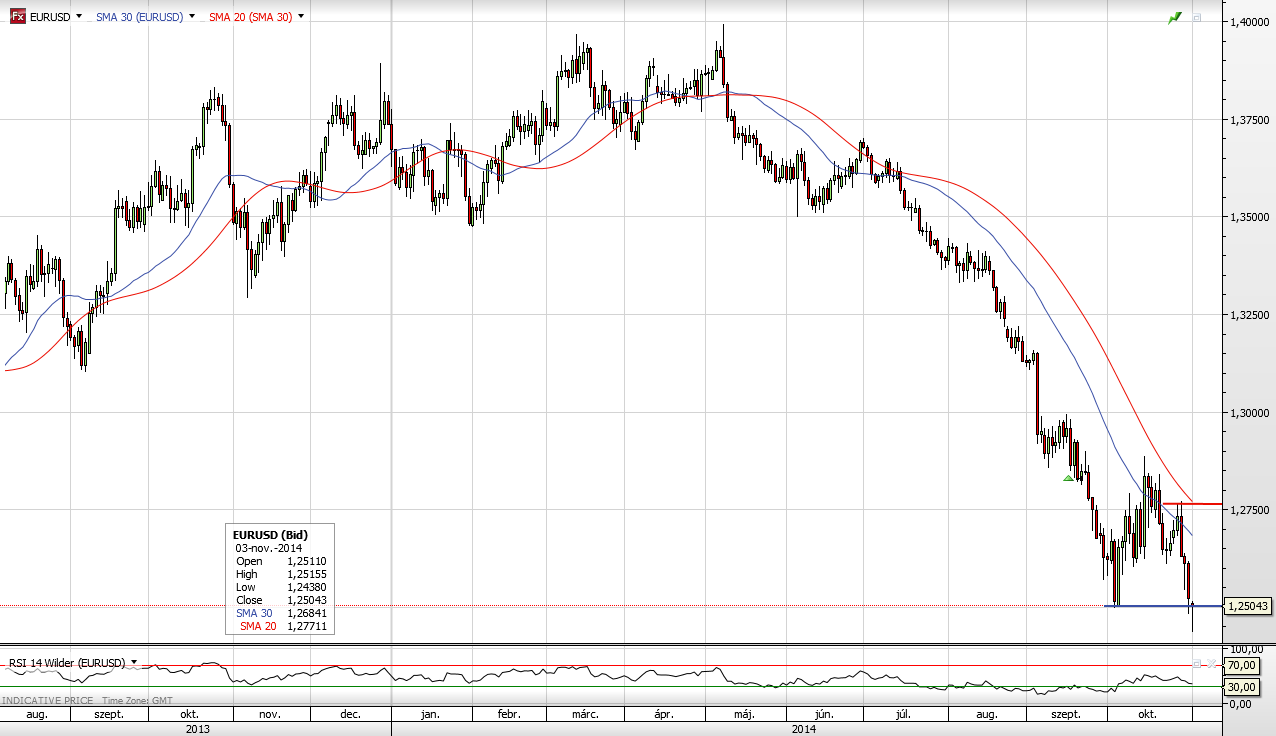Click the green chart trade icon
1276x736 pixels.
click(x=1175, y=18)
